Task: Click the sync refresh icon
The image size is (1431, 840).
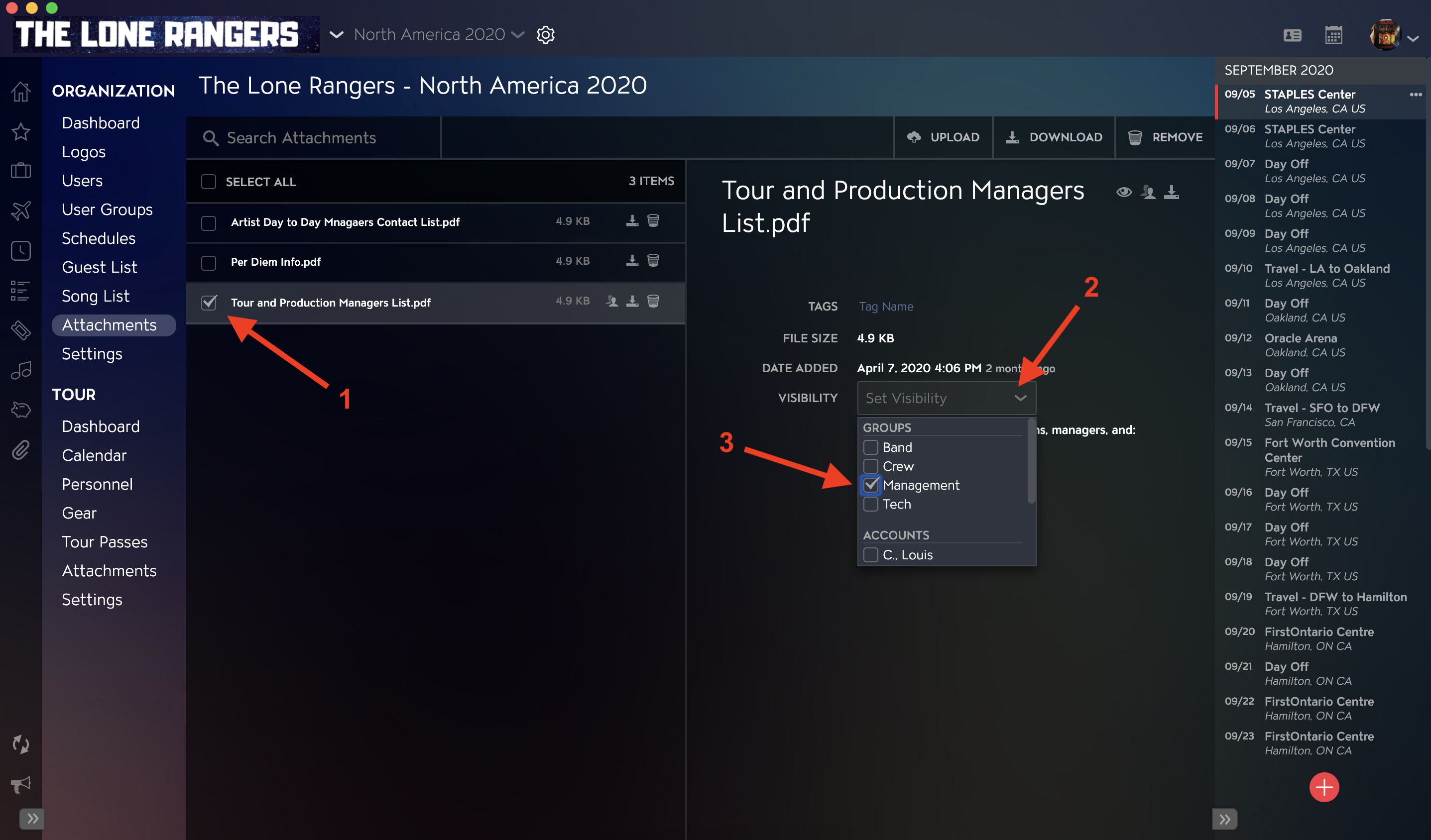Action: pos(21,744)
